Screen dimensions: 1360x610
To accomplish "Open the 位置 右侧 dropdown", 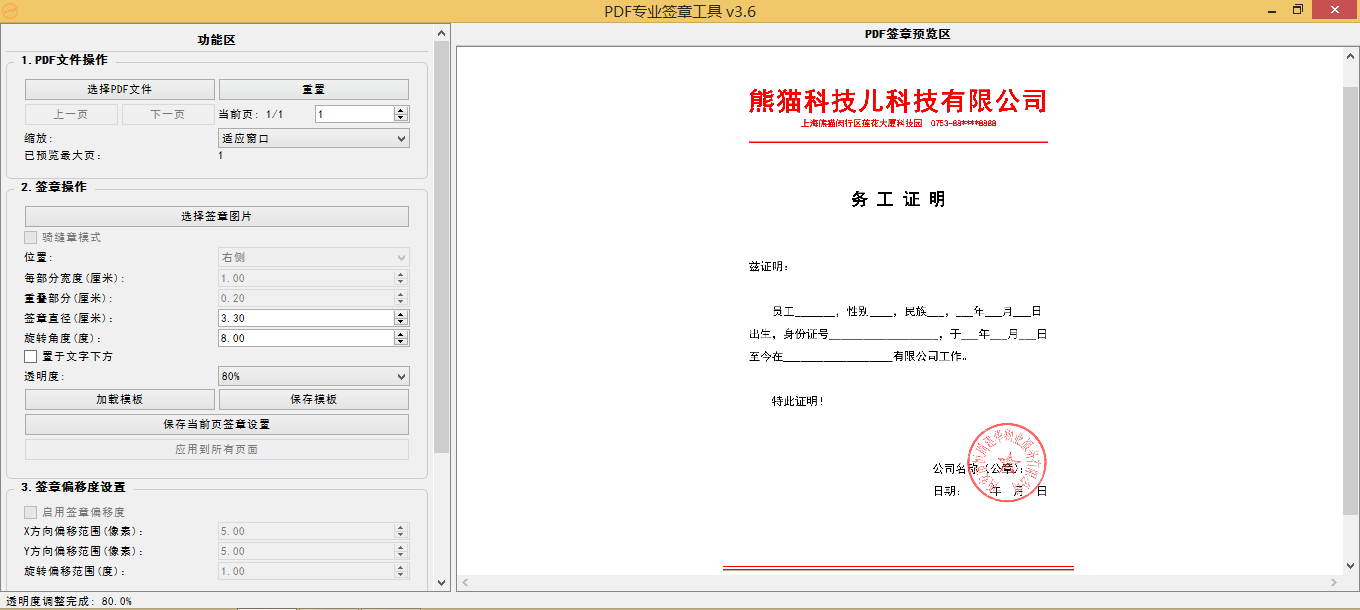I will [x=314, y=257].
